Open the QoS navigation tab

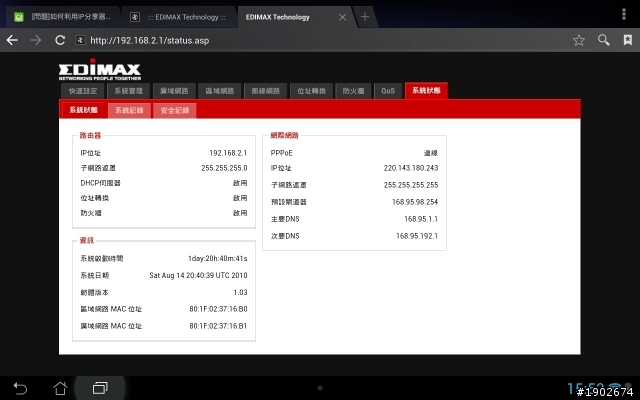(x=388, y=91)
